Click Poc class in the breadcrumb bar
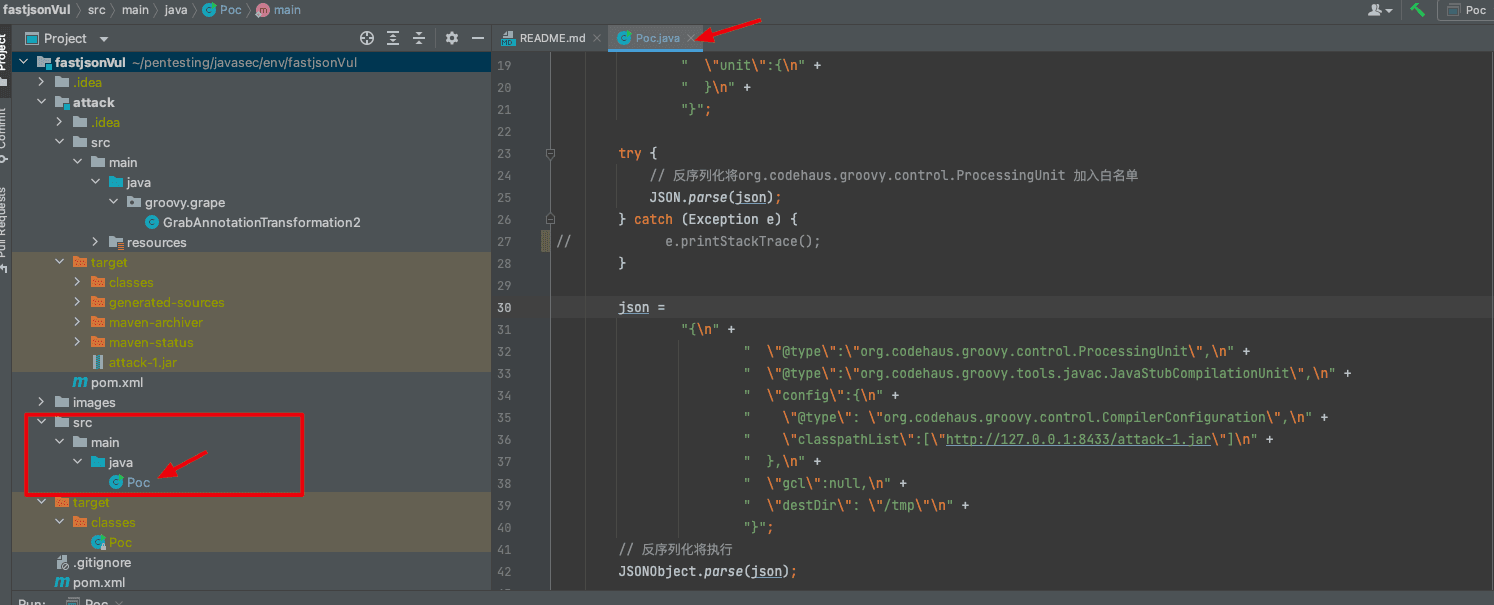The height and width of the screenshot is (605, 1494). pyautogui.click(x=222, y=10)
